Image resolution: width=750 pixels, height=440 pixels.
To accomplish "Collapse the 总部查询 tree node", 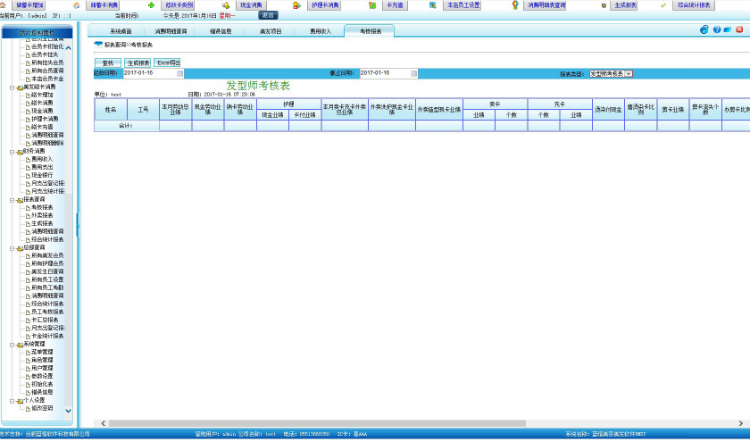I will (x=12, y=248).
